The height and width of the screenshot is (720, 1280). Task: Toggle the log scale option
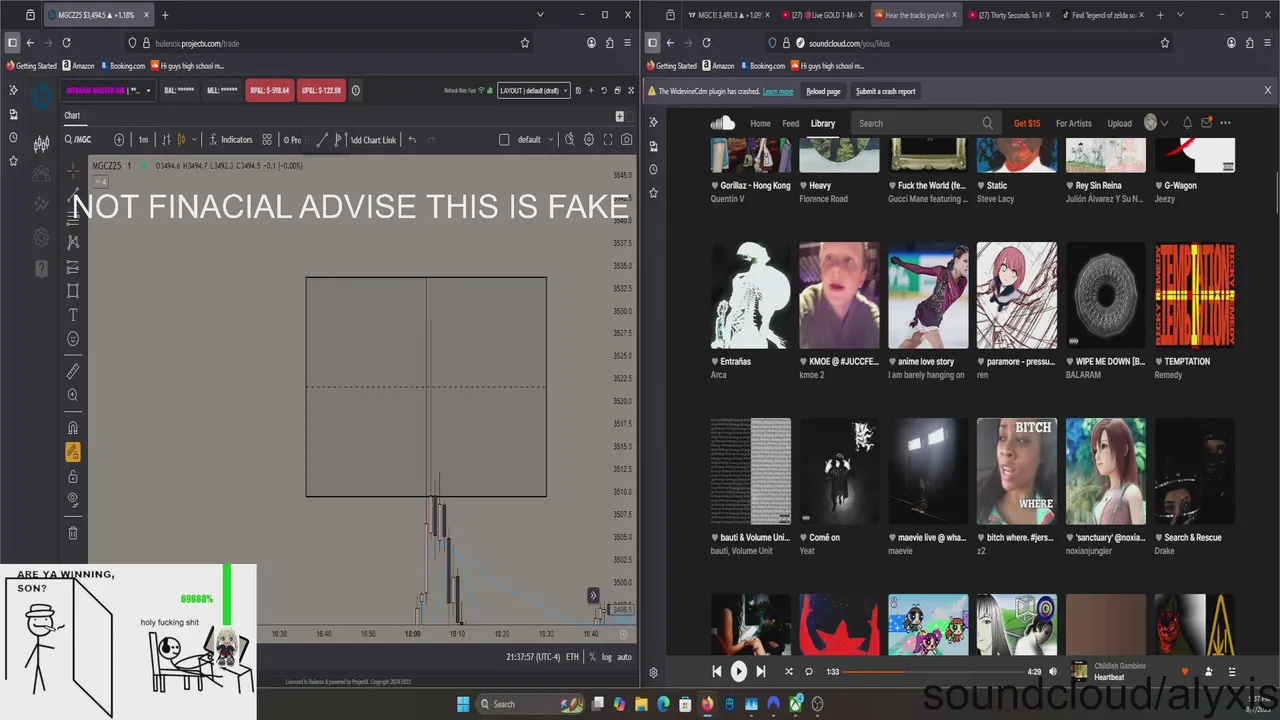[x=607, y=657]
